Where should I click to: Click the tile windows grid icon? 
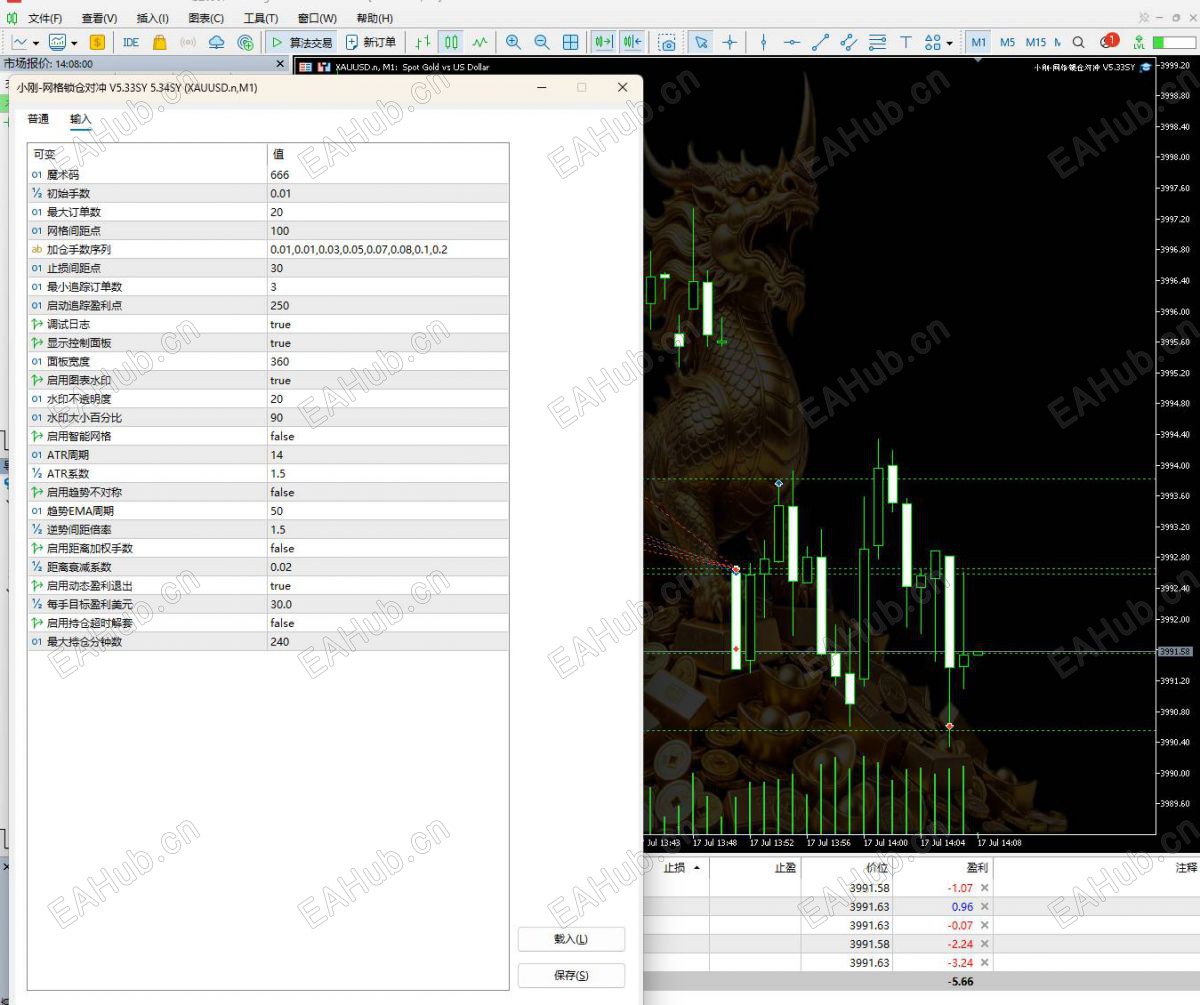pyautogui.click(x=571, y=42)
